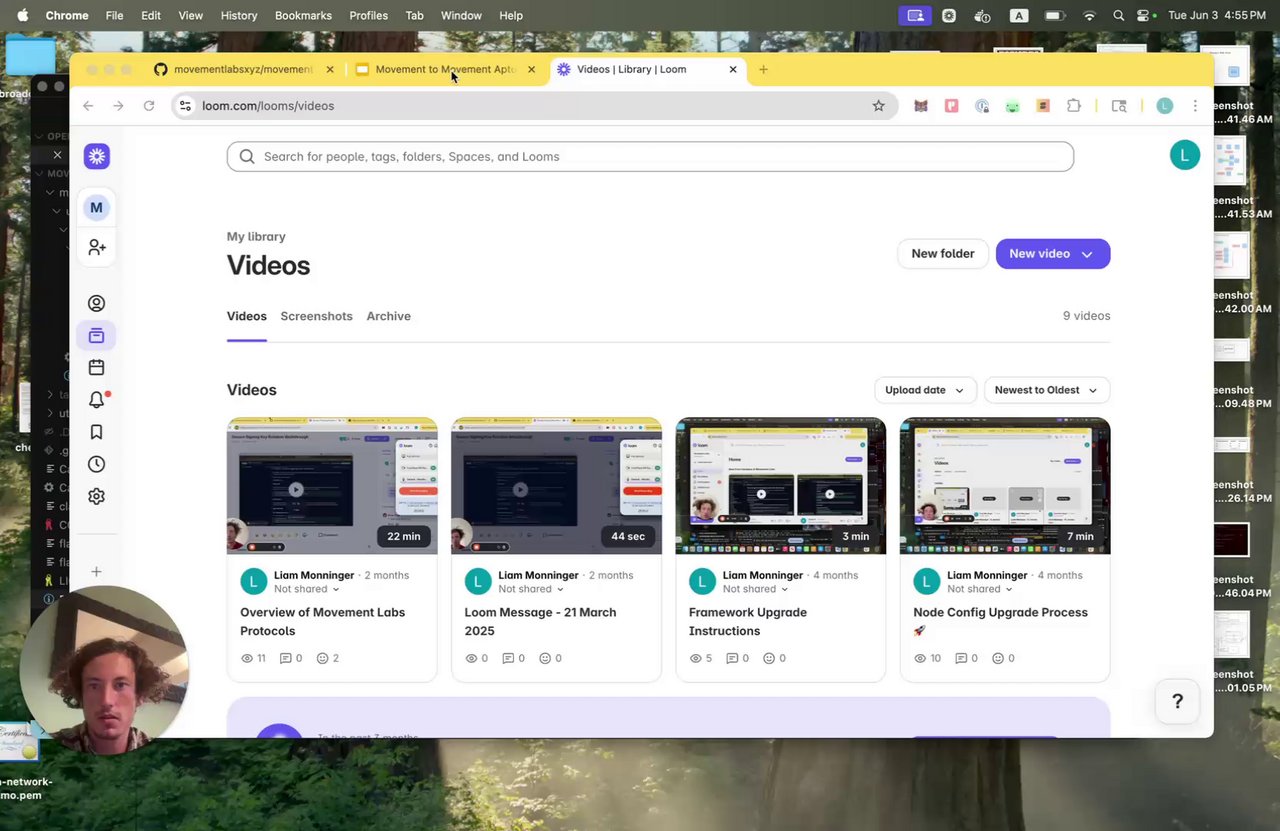Select the Videos tab in the library
This screenshot has height=831, width=1280.
point(246,316)
